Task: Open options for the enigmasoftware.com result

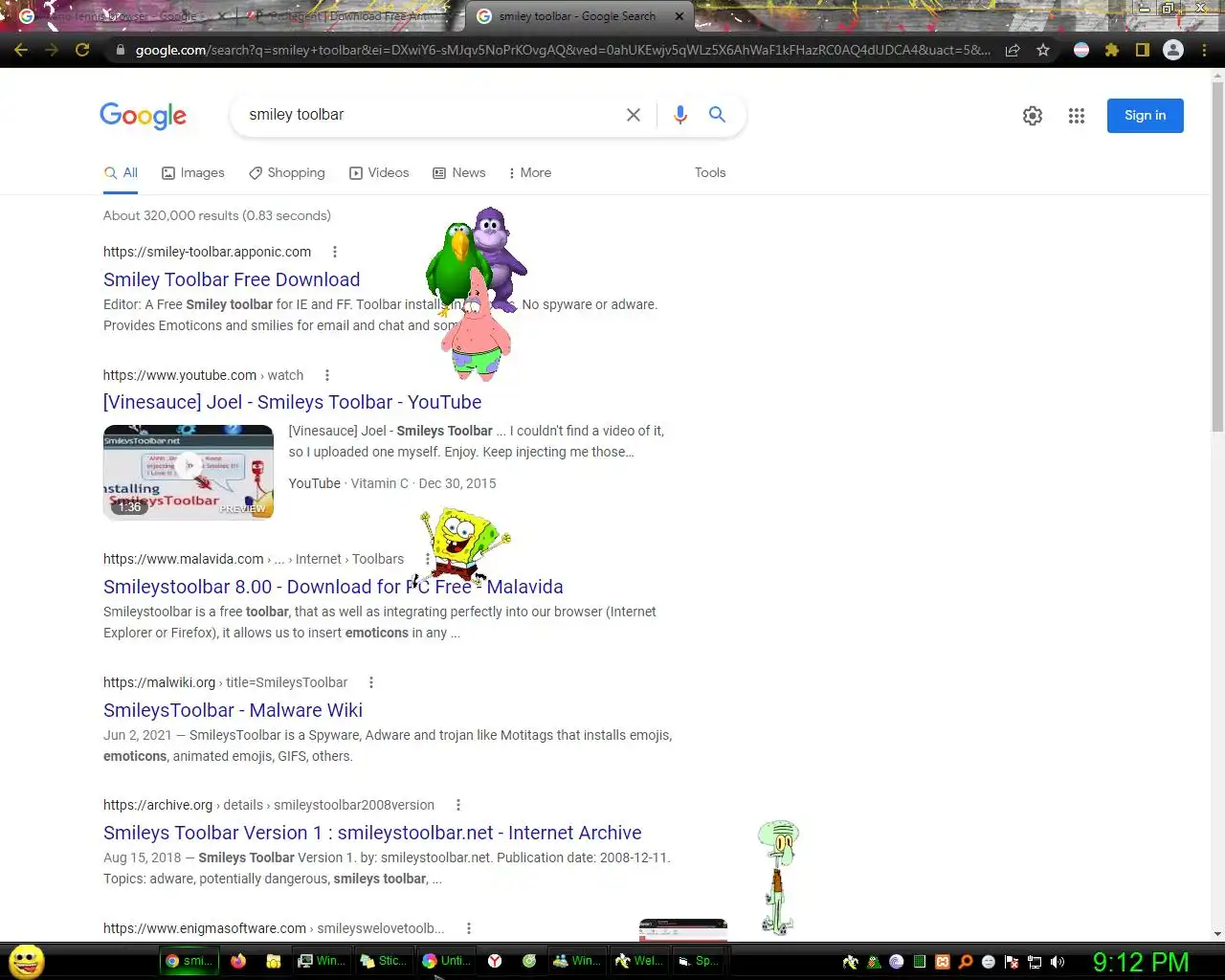Action: (468, 928)
